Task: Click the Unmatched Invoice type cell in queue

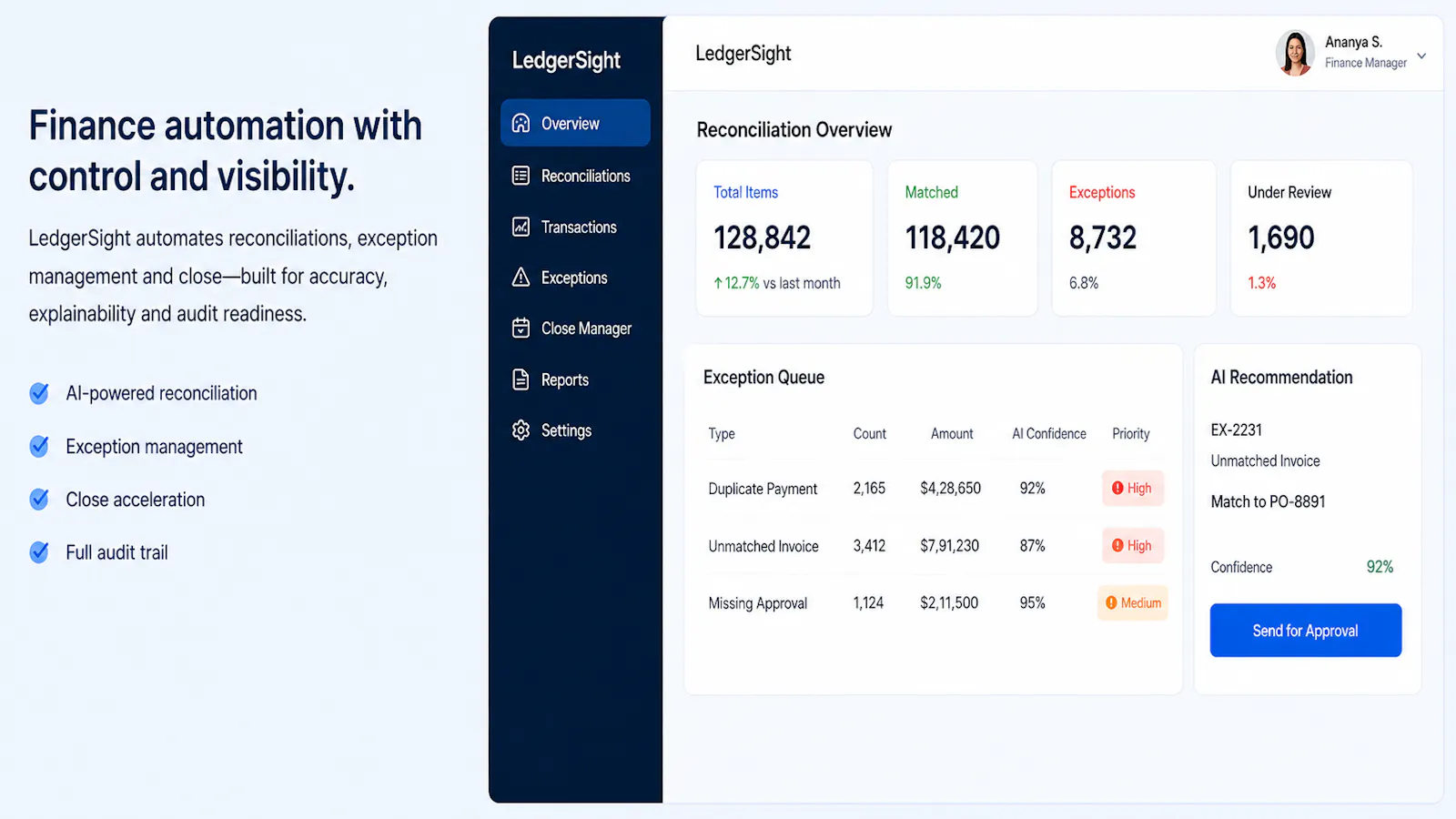Action: pyautogui.click(x=763, y=546)
